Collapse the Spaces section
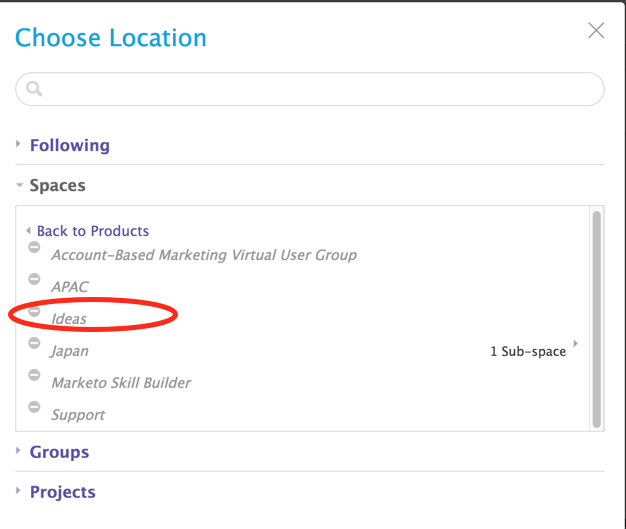Image resolution: width=626 pixels, height=529 pixels. [57, 185]
